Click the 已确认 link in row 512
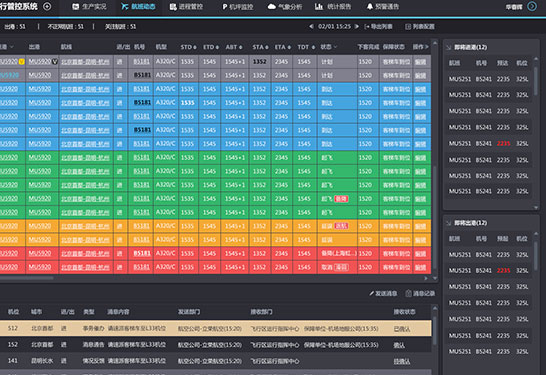Image resolution: width=546 pixels, height=375 pixels. 402,329
